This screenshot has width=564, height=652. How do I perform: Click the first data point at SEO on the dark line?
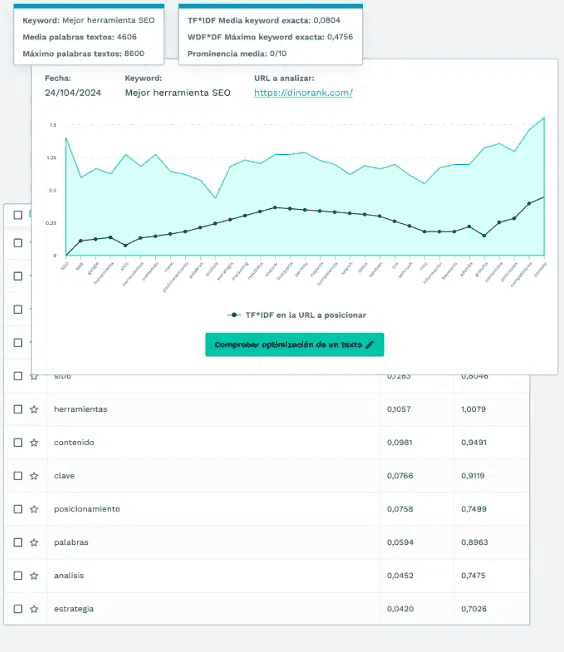pos(66,255)
